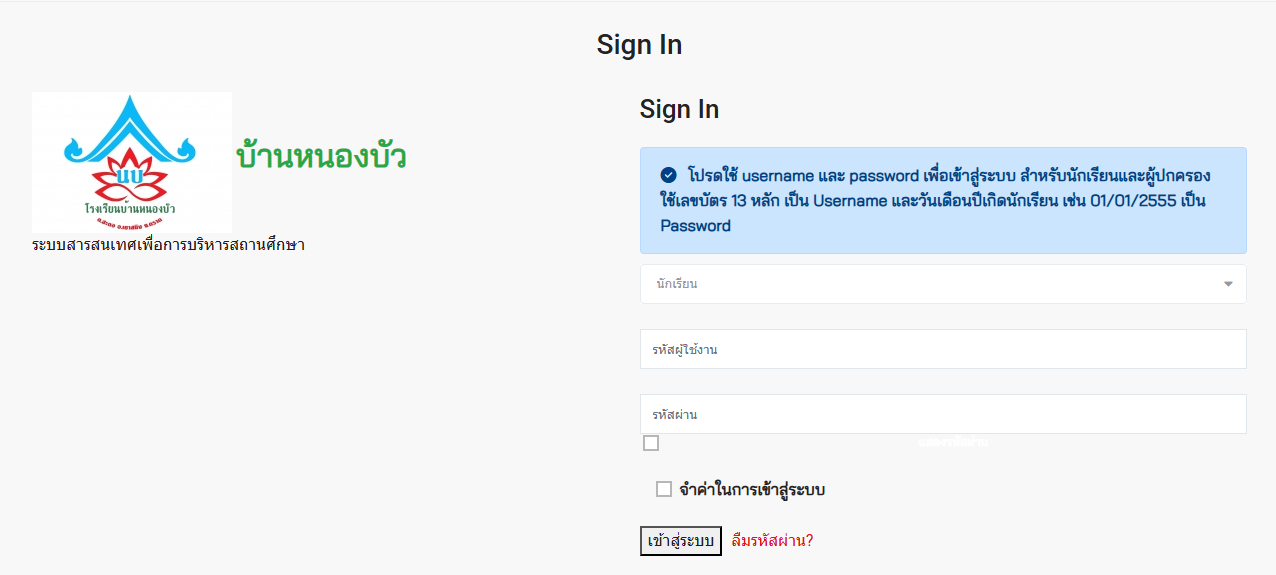
Task: Click the red lotus emblem inside the logo
Action: tap(130, 174)
